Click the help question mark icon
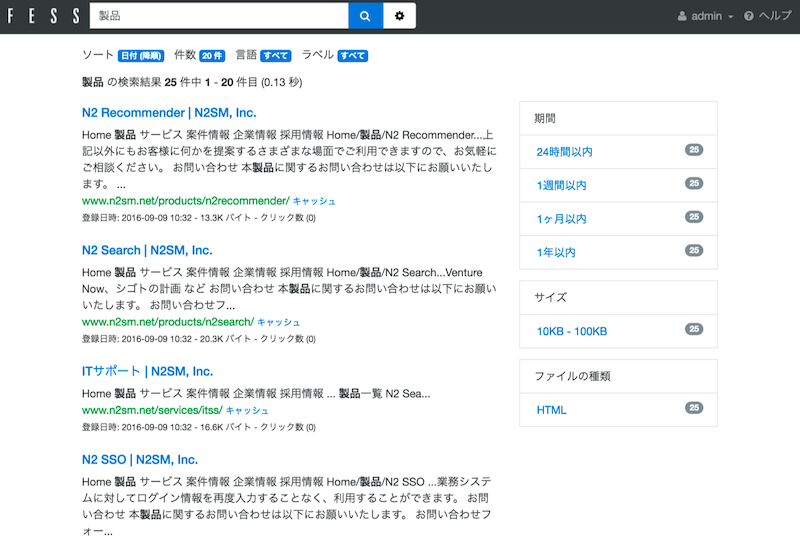 (748, 16)
